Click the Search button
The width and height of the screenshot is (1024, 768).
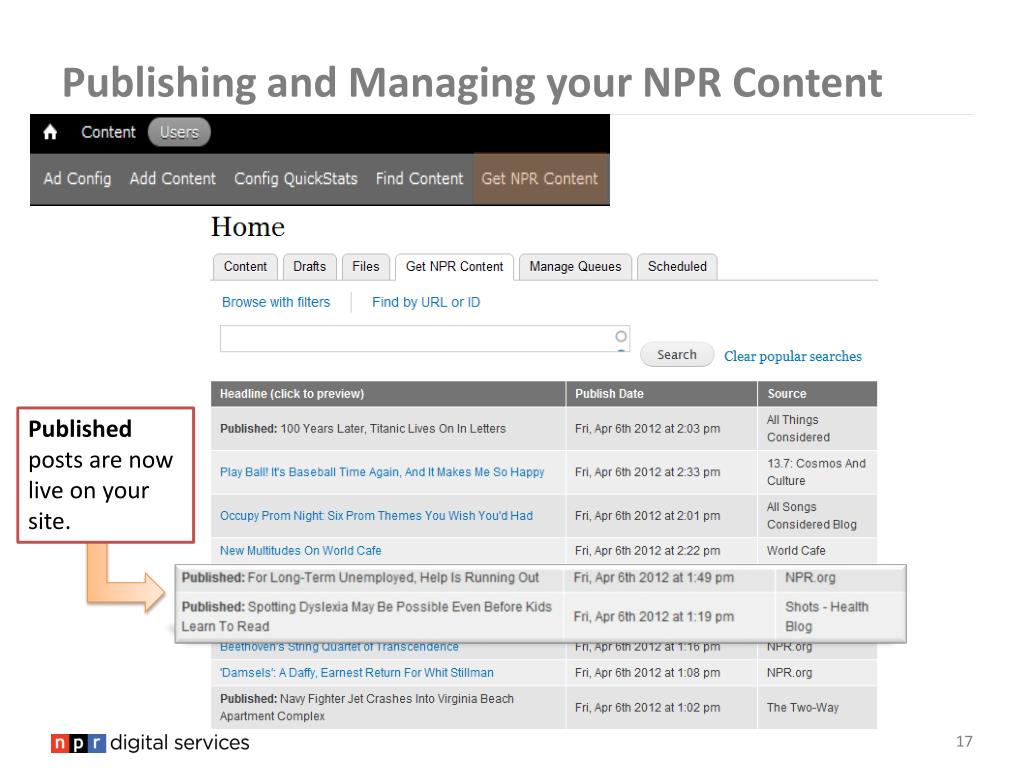coord(677,355)
